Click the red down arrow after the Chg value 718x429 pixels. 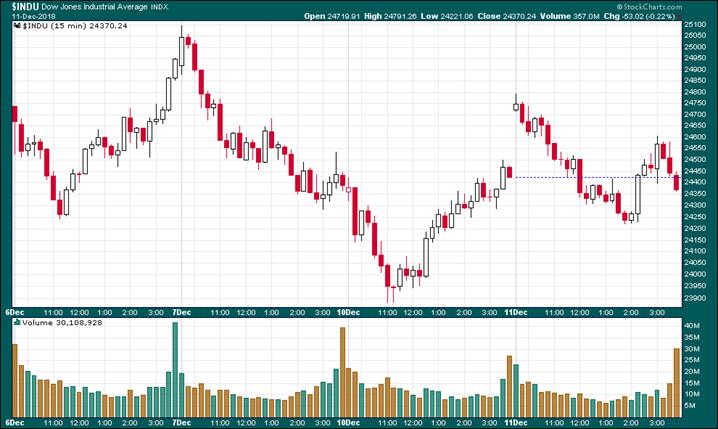pos(679,16)
